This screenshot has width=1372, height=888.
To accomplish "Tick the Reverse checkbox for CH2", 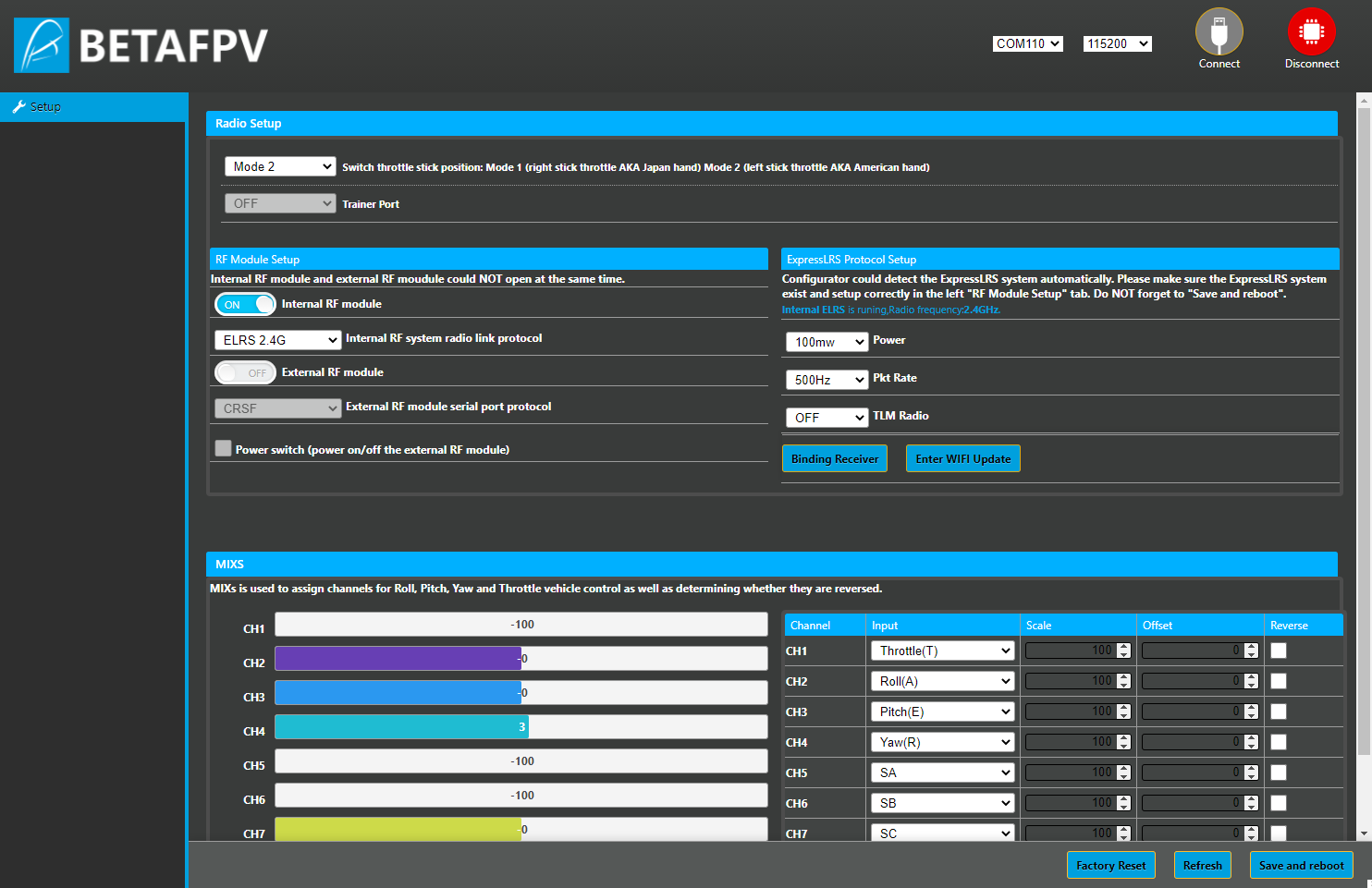I will (x=1278, y=681).
